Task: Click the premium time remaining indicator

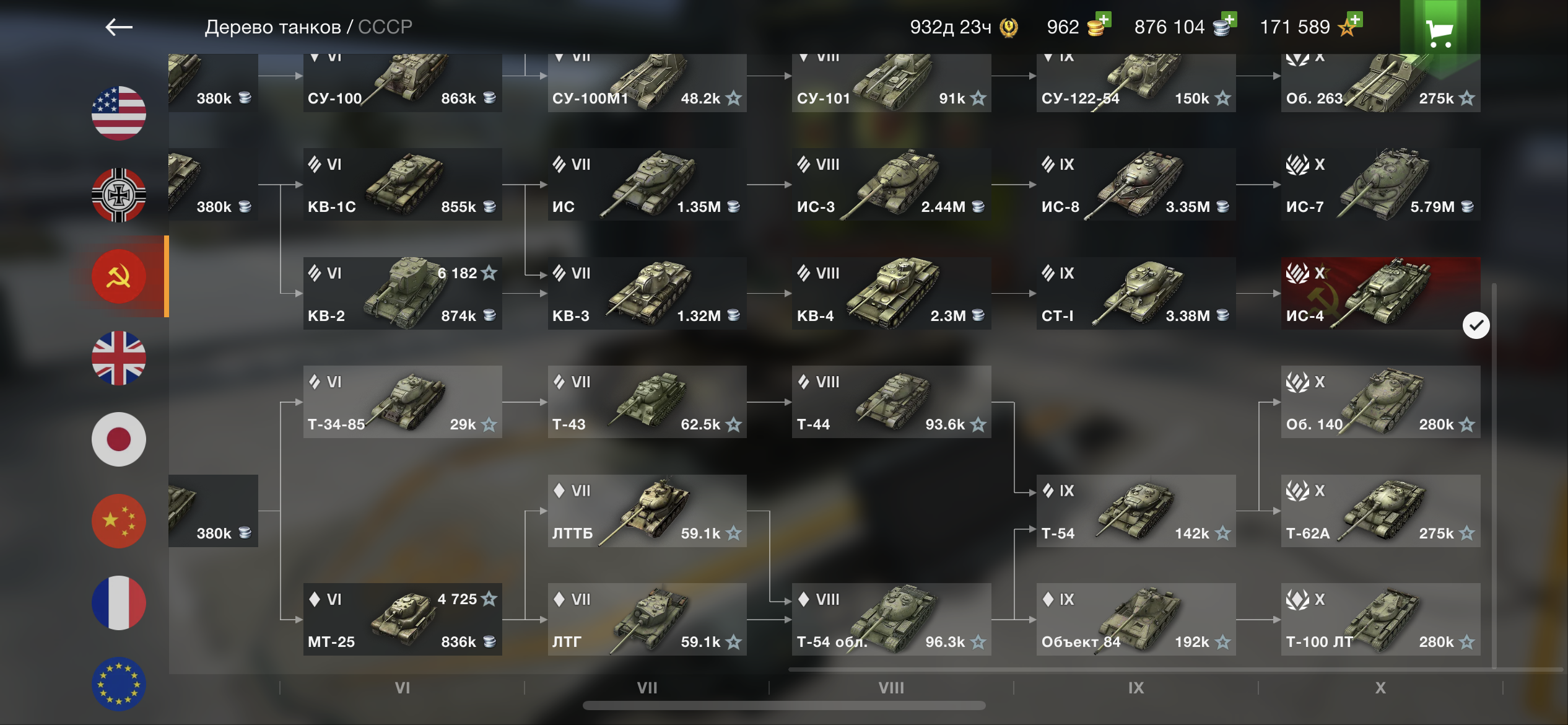Action: (x=964, y=27)
